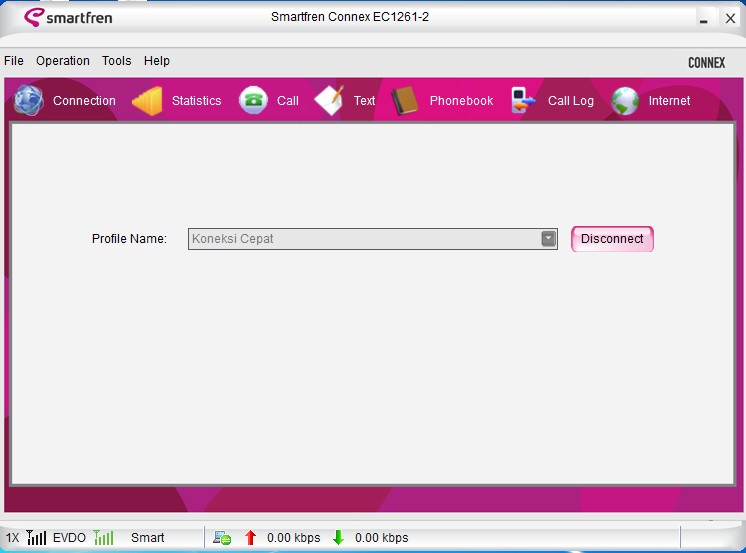Switch to the Phonebook tab label
Screen dimensions: 746x553
tap(461, 101)
